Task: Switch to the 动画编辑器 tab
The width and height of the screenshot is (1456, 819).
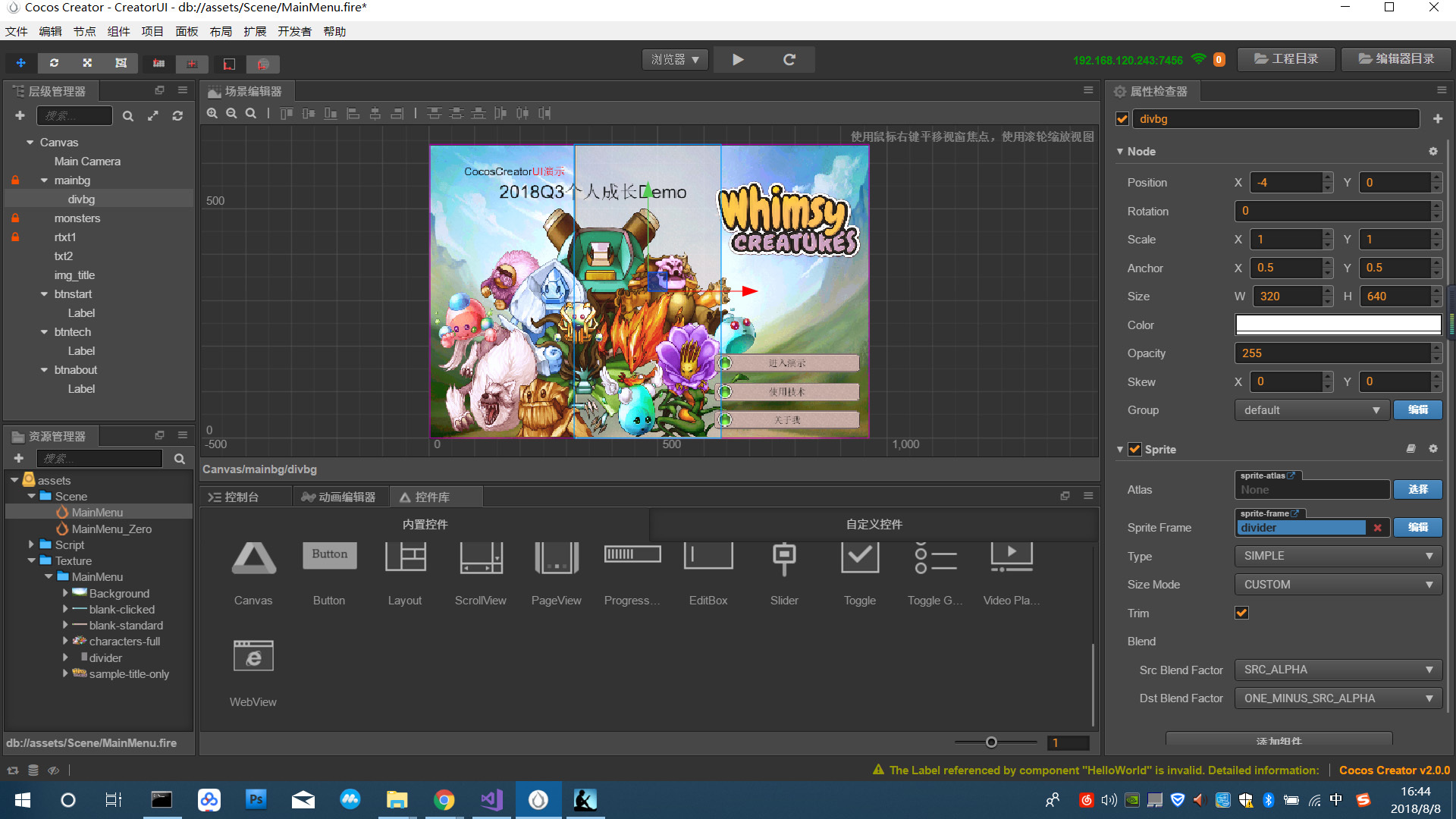Action: (339, 497)
